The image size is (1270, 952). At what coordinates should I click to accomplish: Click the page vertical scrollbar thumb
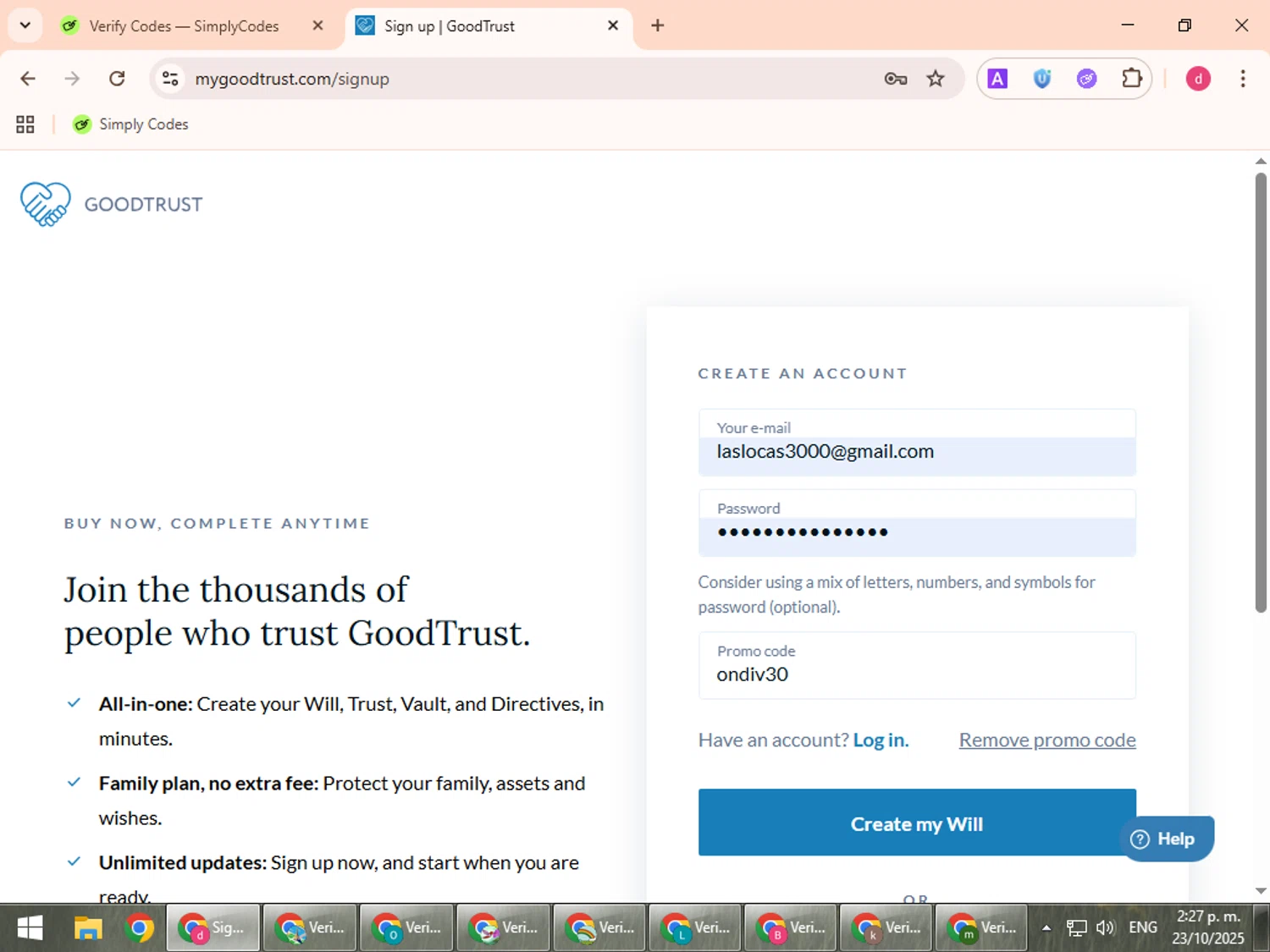pos(1261,392)
